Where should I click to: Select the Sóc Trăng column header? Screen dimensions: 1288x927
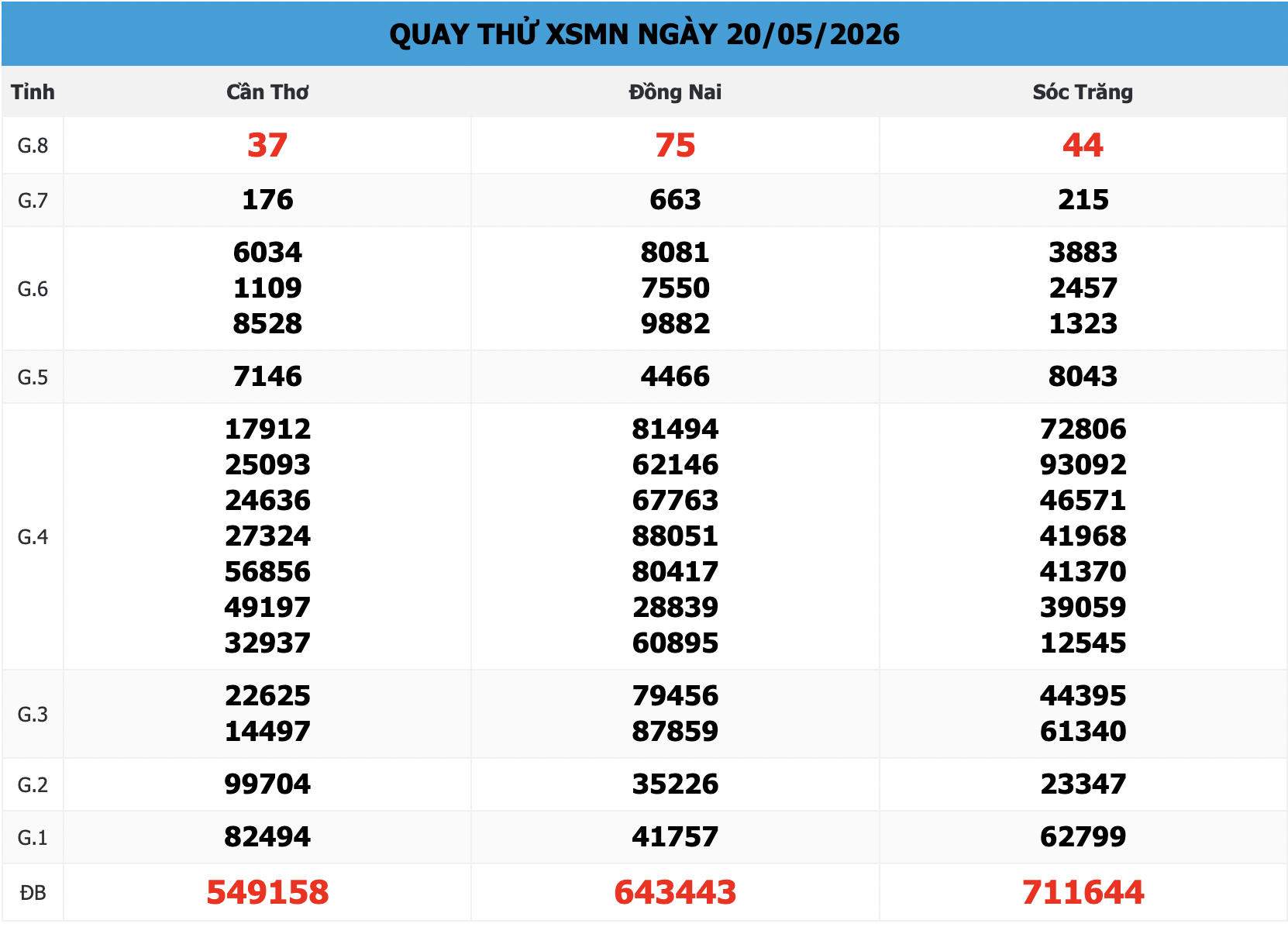(1083, 92)
